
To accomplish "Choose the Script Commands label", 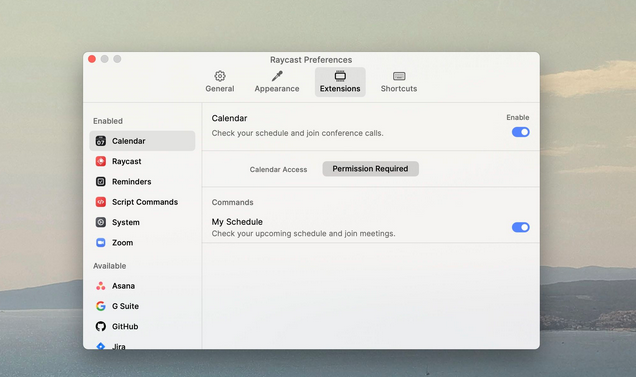I will 145,202.
